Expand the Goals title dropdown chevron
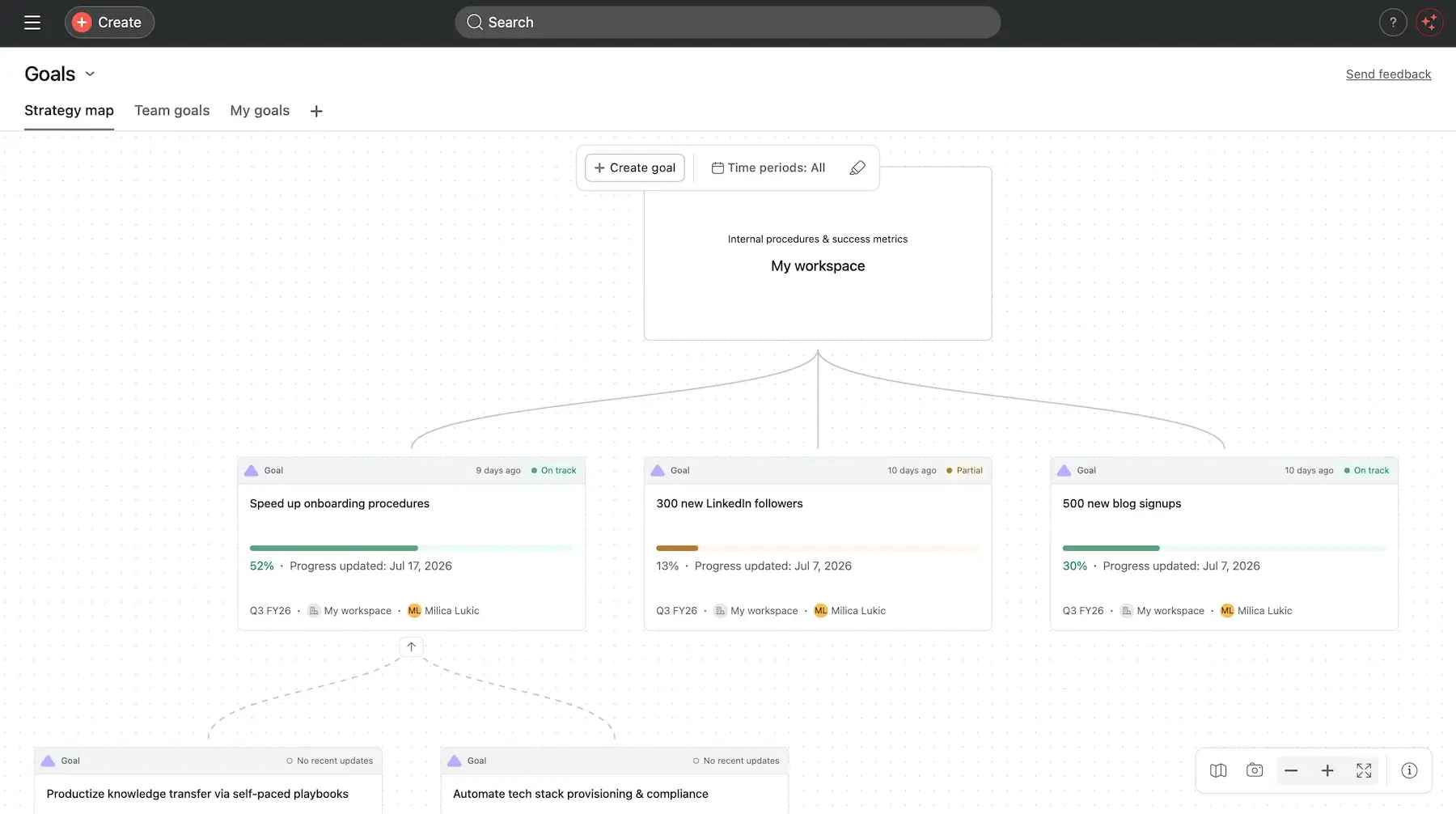Screen dimensions: 1456x814 pos(91,74)
